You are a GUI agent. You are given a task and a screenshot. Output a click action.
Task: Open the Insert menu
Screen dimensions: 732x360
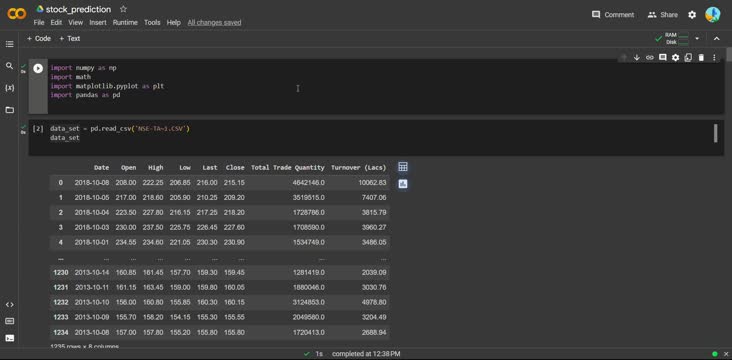pos(98,22)
